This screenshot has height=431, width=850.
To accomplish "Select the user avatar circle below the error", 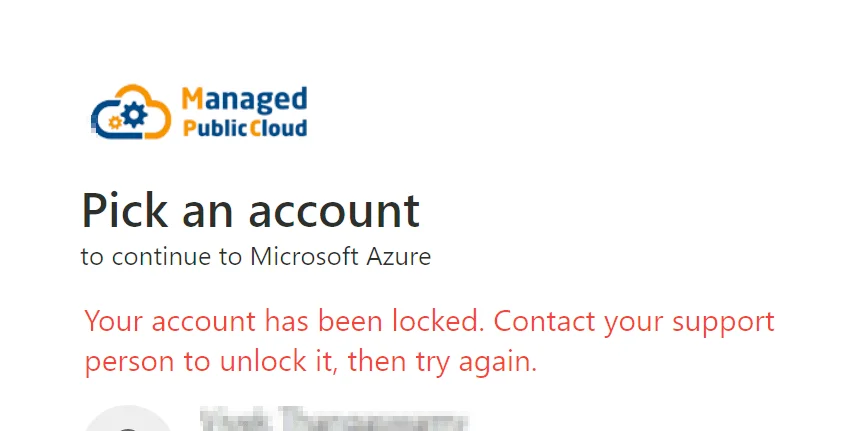I will click(x=128, y=419).
